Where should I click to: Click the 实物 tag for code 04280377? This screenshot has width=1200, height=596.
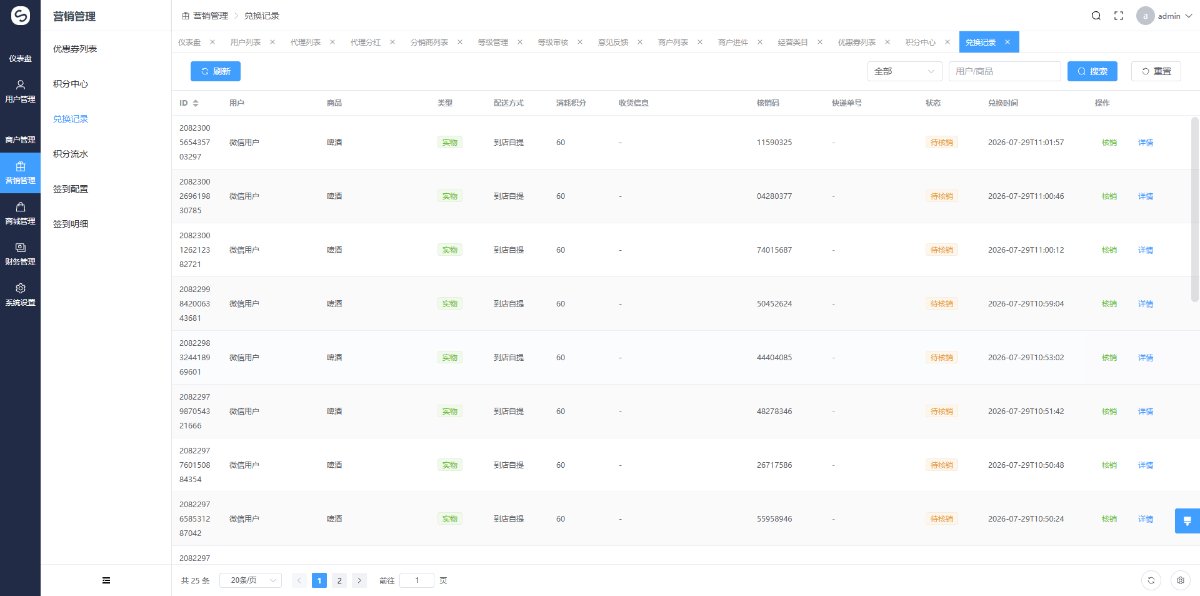[449, 196]
